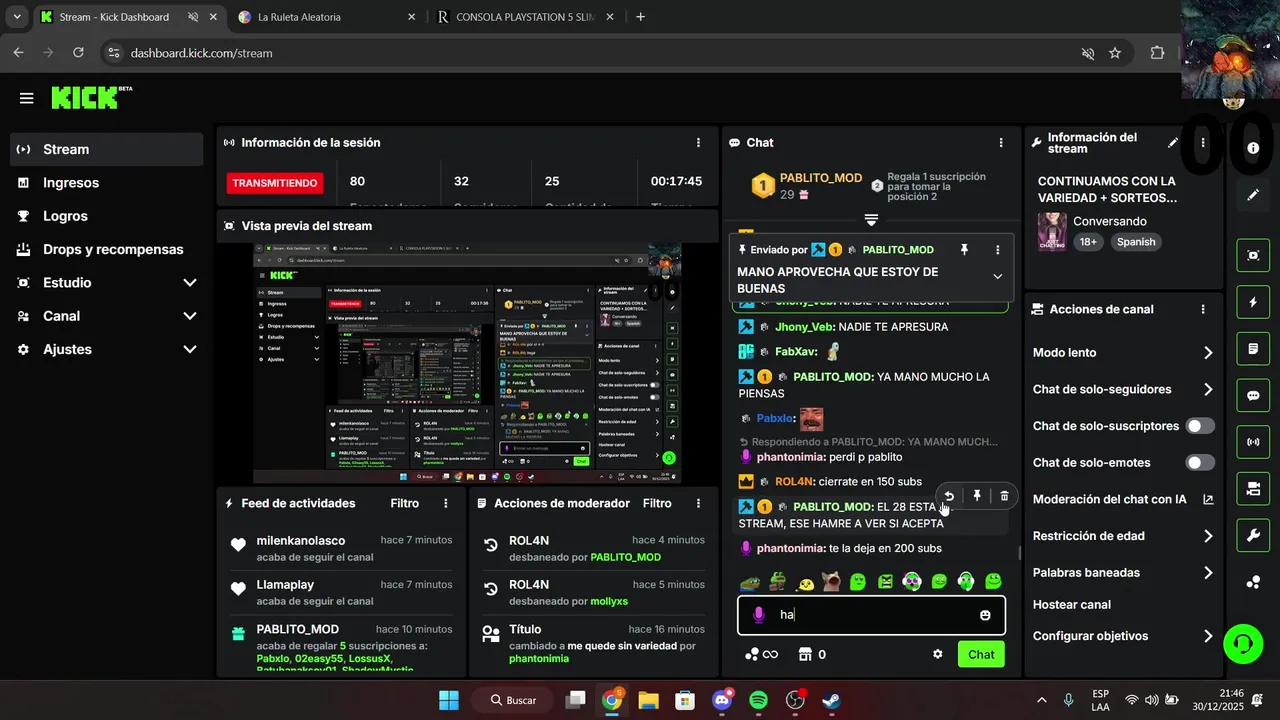Toggle the stream preview widget icon in the right sidebar
This screenshot has width=1280, height=720.
1253,255
